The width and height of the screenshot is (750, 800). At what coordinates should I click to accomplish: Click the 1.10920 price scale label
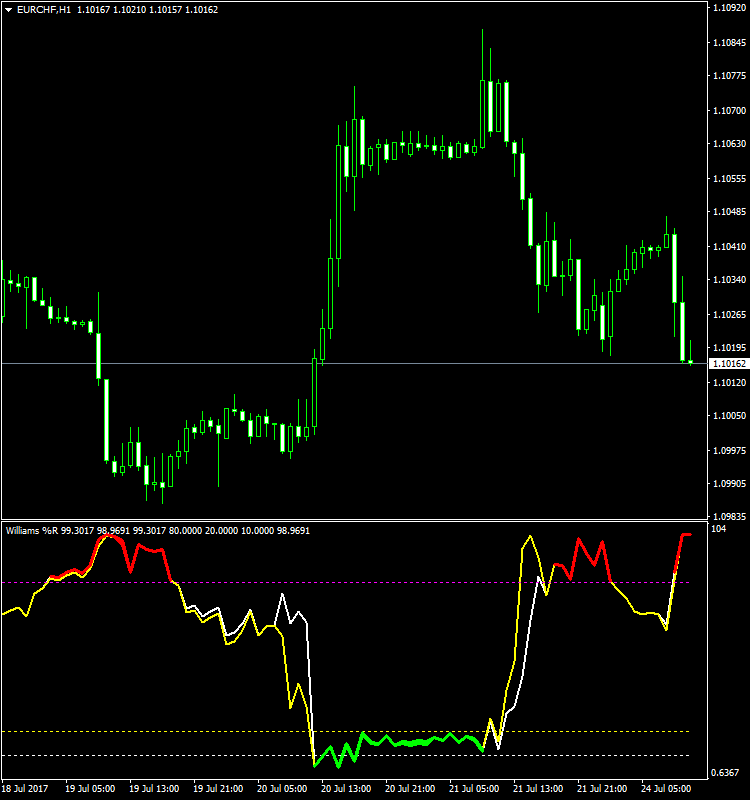coord(729,8)
